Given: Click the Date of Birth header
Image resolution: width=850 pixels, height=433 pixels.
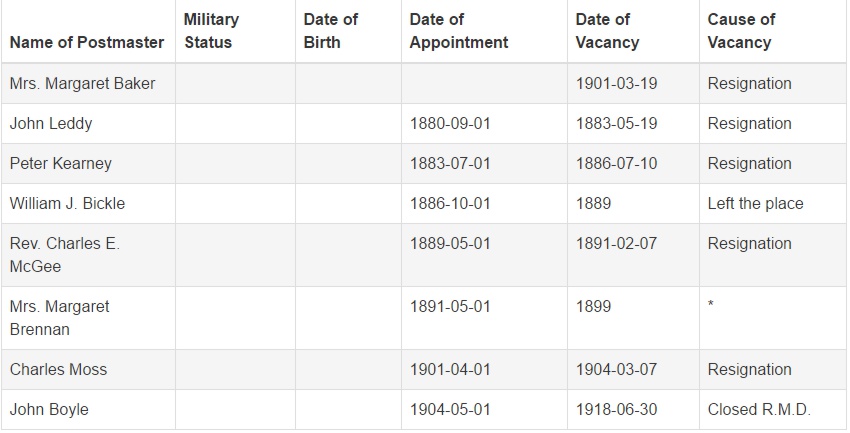Looking at the screenshot, I should click(x=331, y=31).
